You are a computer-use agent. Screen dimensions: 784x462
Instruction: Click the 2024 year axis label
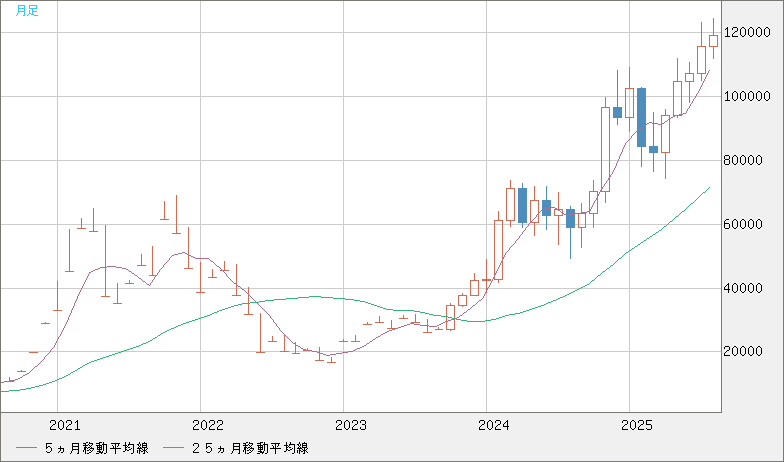pos(494,426)
